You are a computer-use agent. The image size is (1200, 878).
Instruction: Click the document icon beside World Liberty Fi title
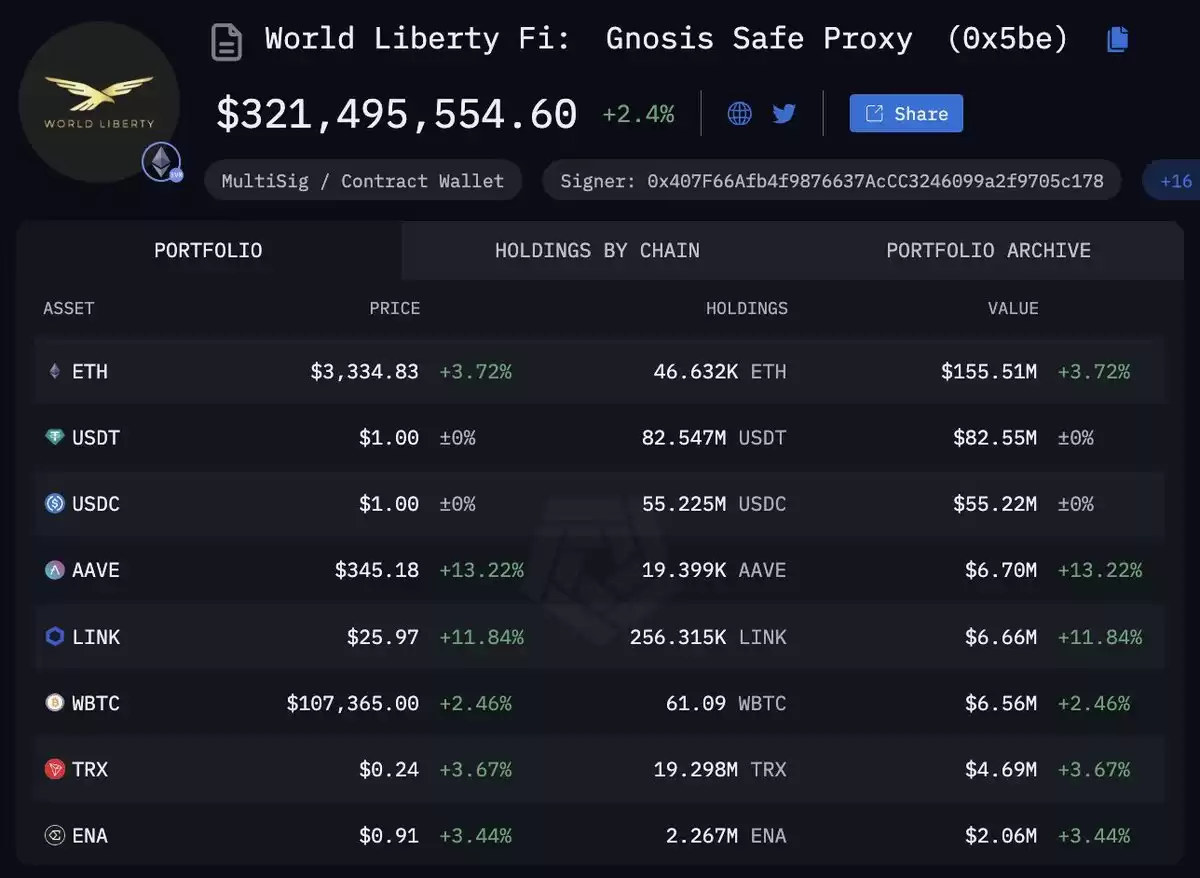click(x=227, y=42)
